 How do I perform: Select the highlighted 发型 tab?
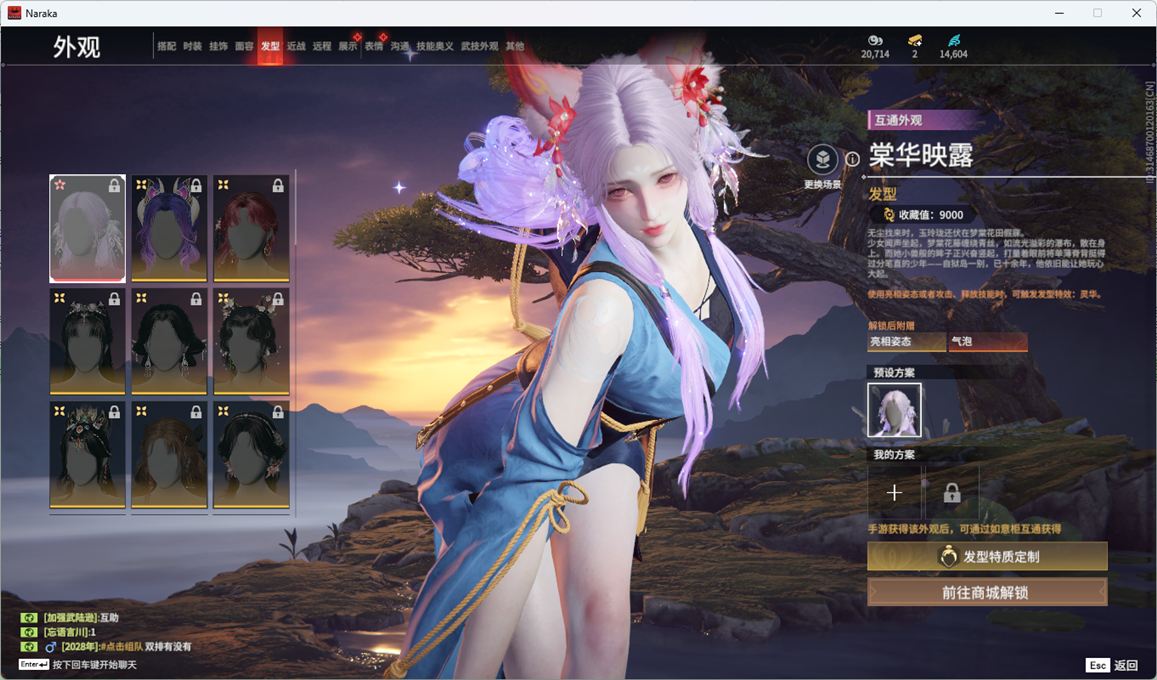click(x=270, y=46)
